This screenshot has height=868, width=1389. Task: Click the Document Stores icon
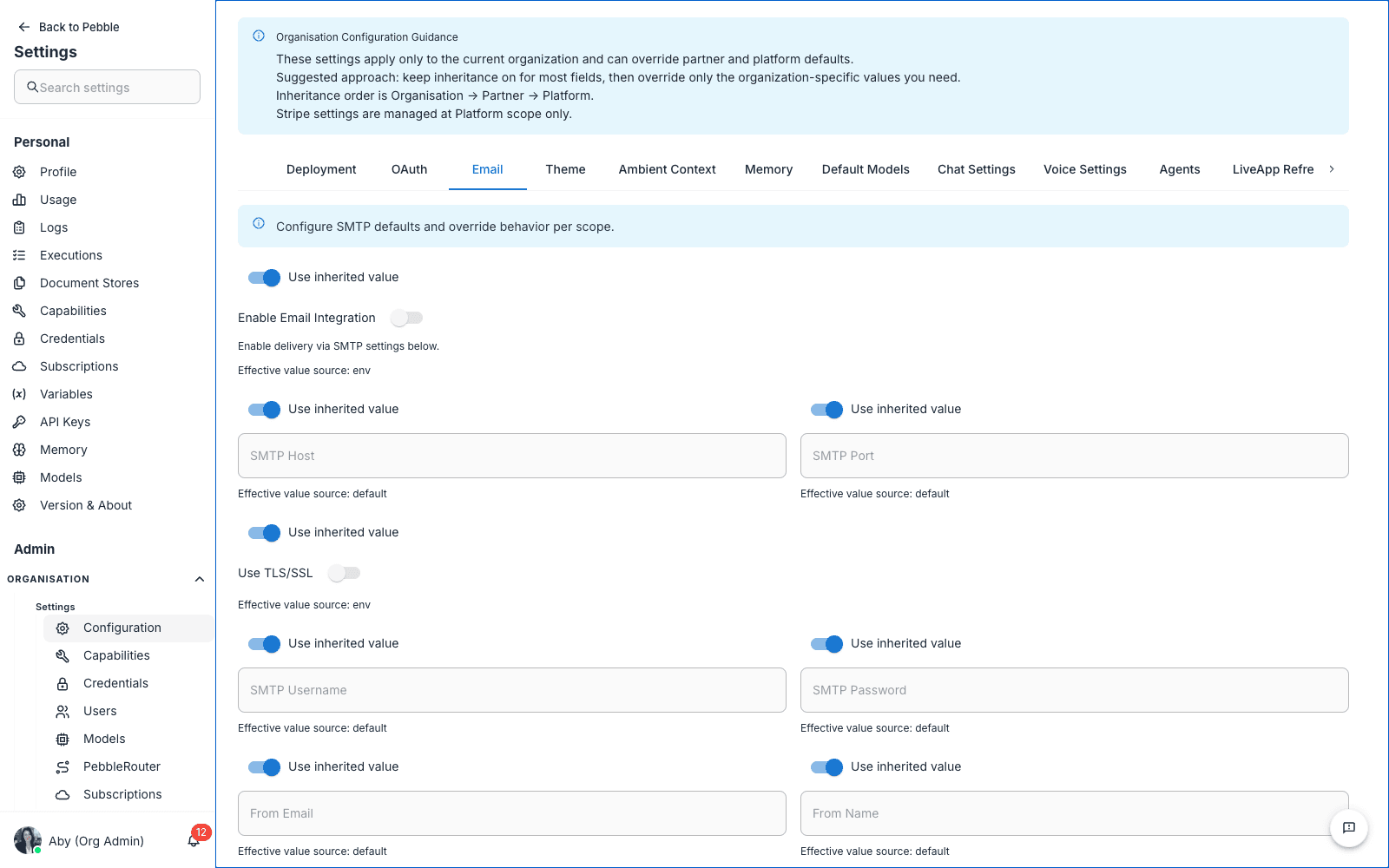19,283
